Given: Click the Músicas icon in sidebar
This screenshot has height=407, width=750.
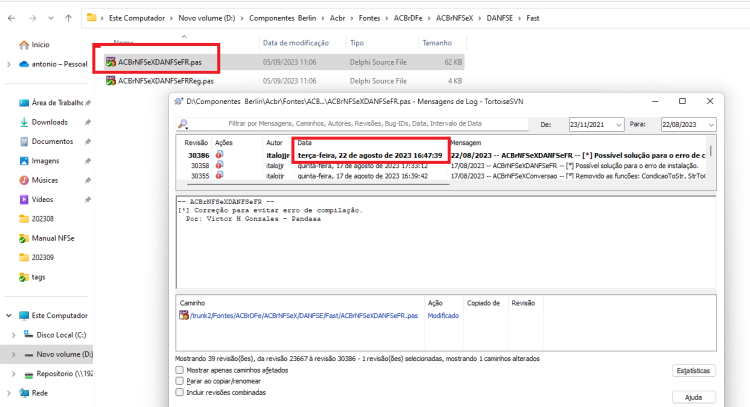Looking at the screenshot, I should (x=24, y=180).
